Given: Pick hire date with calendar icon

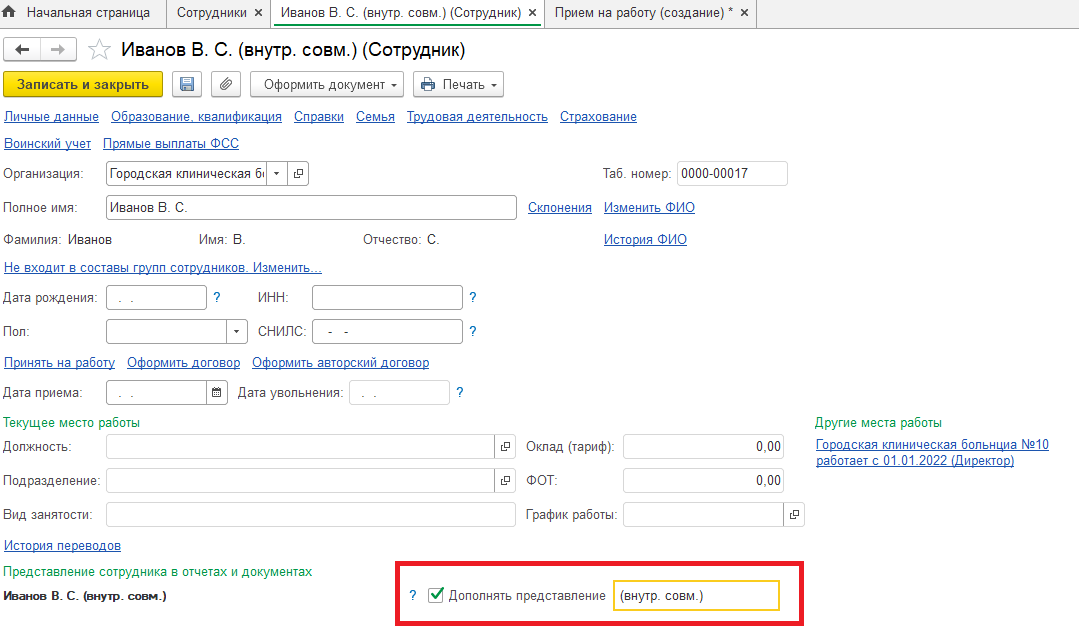Looking at the screenshot, I should [x=217, y=392].
